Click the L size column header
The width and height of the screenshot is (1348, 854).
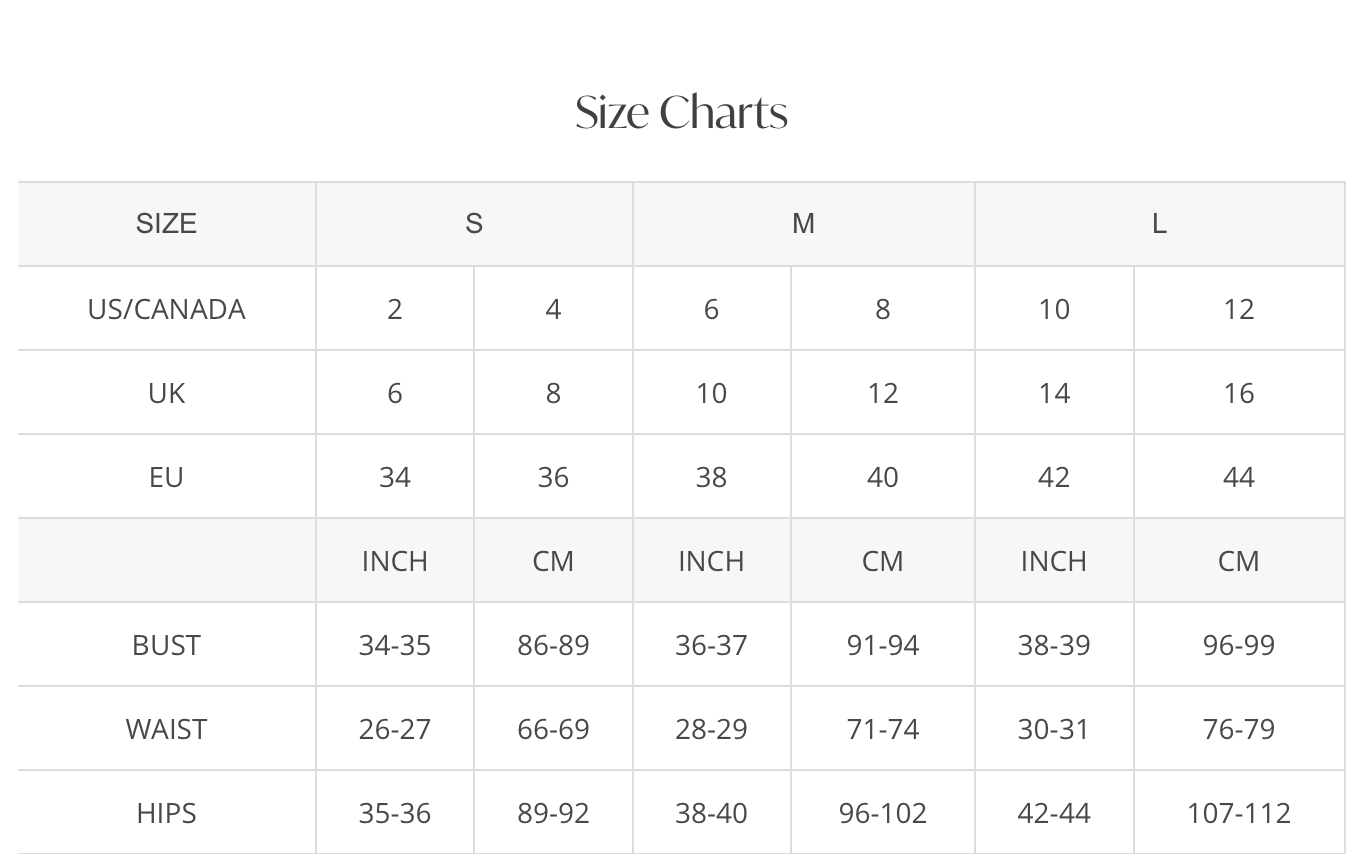[x=1159, y=224]
